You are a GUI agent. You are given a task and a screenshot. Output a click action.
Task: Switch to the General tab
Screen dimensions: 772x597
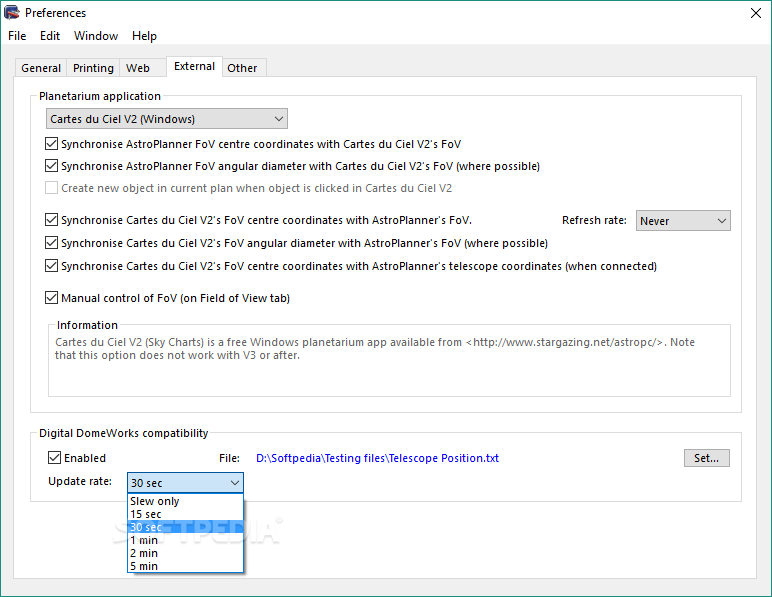coord(41,68)
